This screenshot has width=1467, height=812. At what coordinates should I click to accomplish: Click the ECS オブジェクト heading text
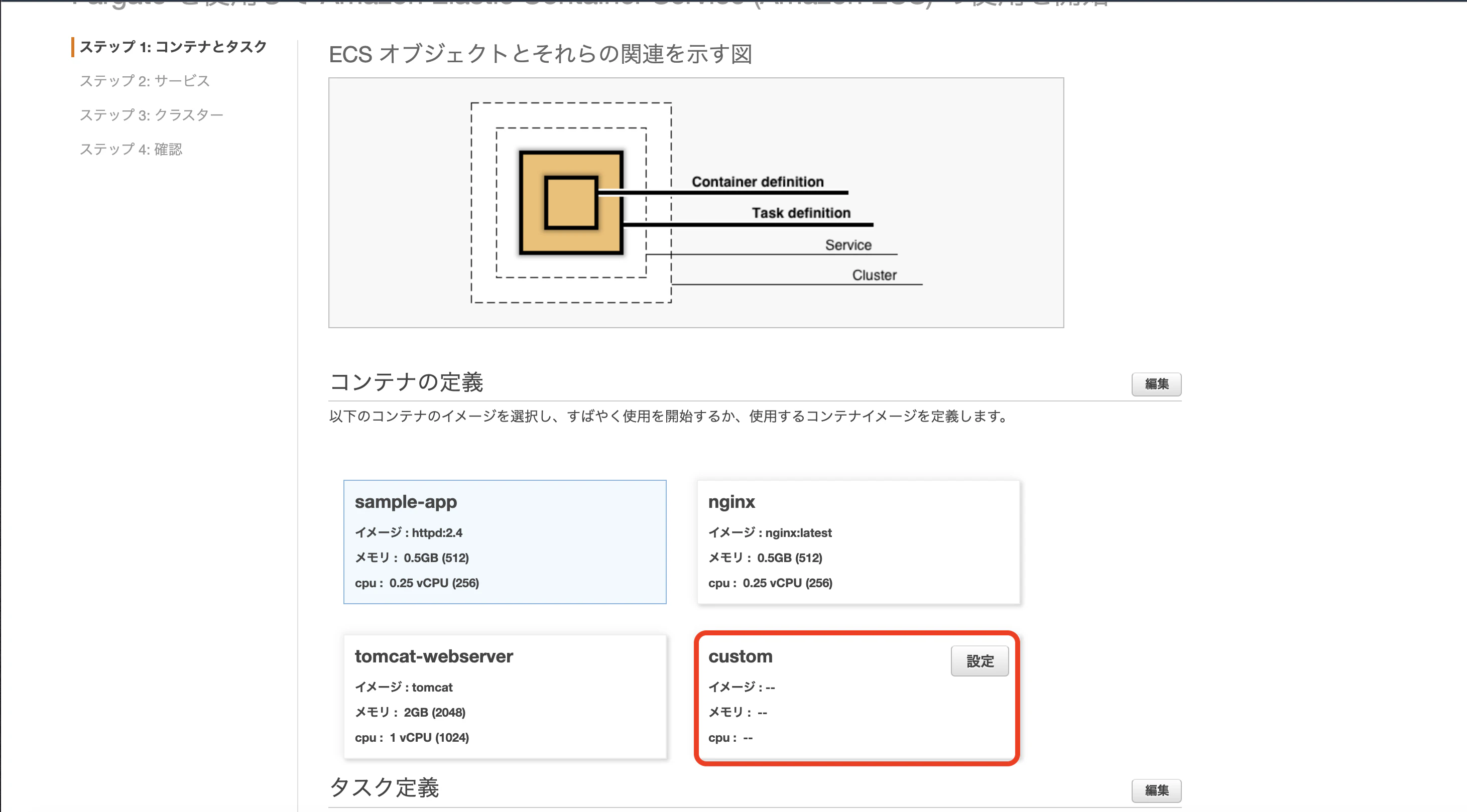click(x=540, y=54)
